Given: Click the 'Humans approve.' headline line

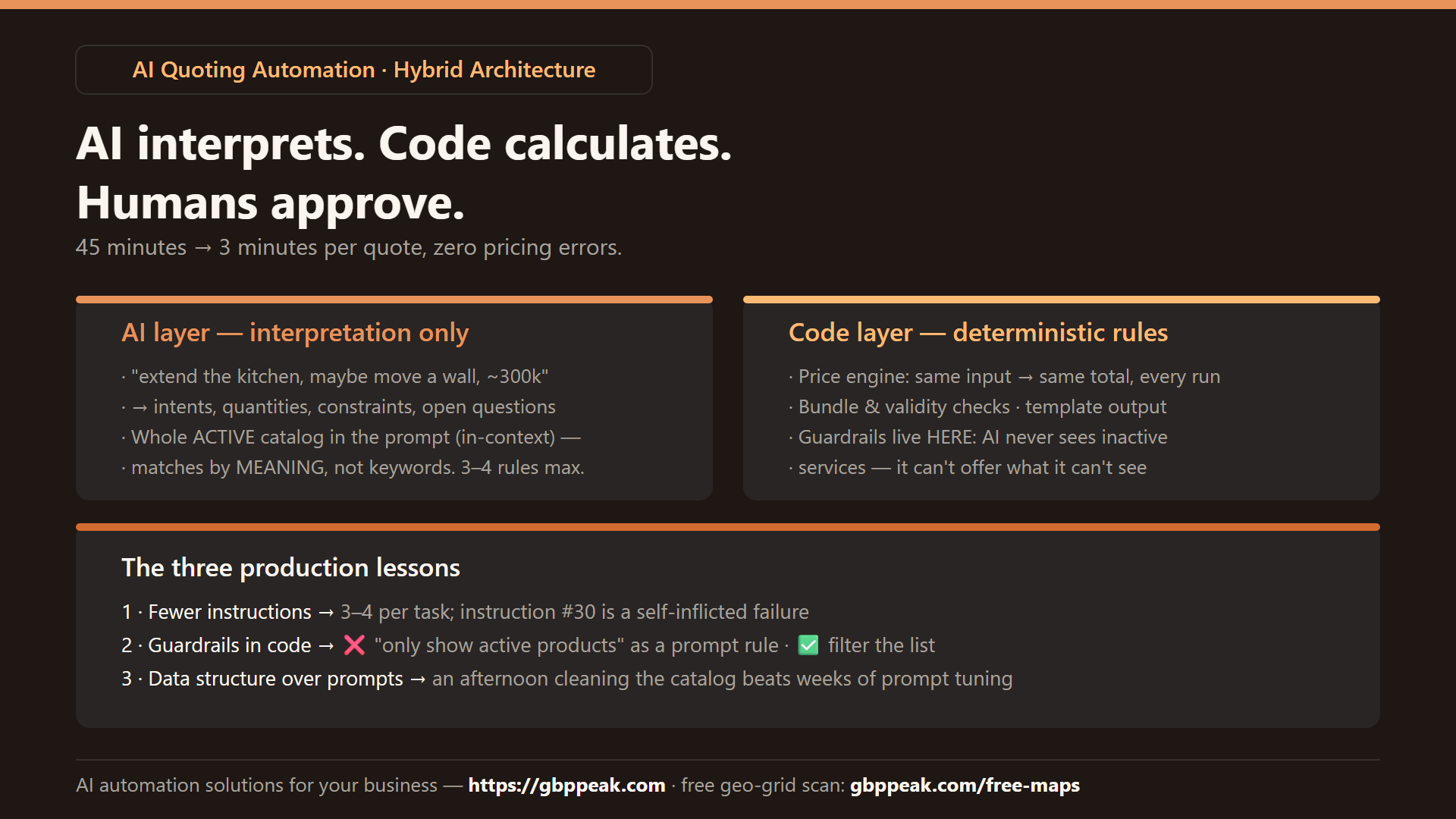Looking at the screenshot, I should (x=271, y=203).
